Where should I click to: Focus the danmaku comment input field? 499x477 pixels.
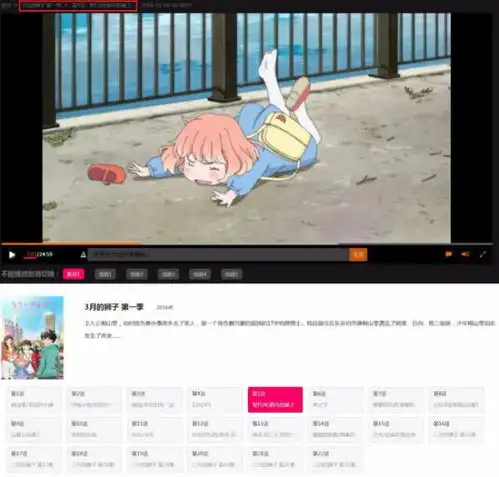[218, 254]
